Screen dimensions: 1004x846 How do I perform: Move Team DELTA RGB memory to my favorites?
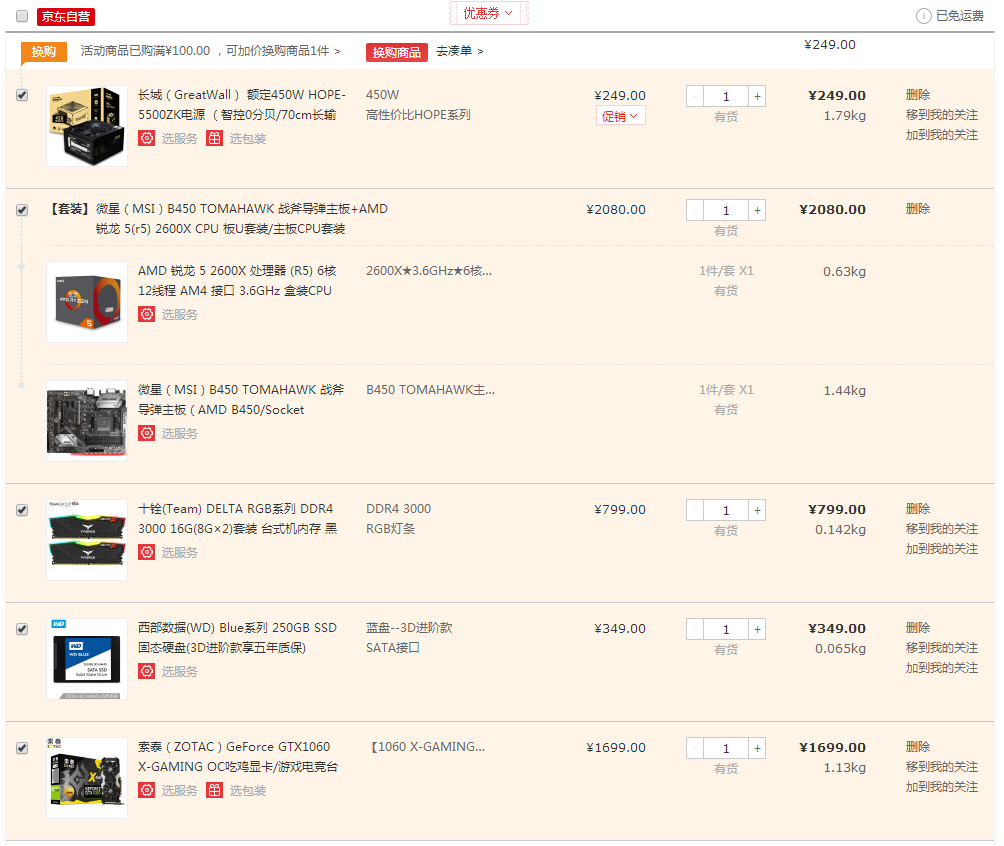(942, 529)
